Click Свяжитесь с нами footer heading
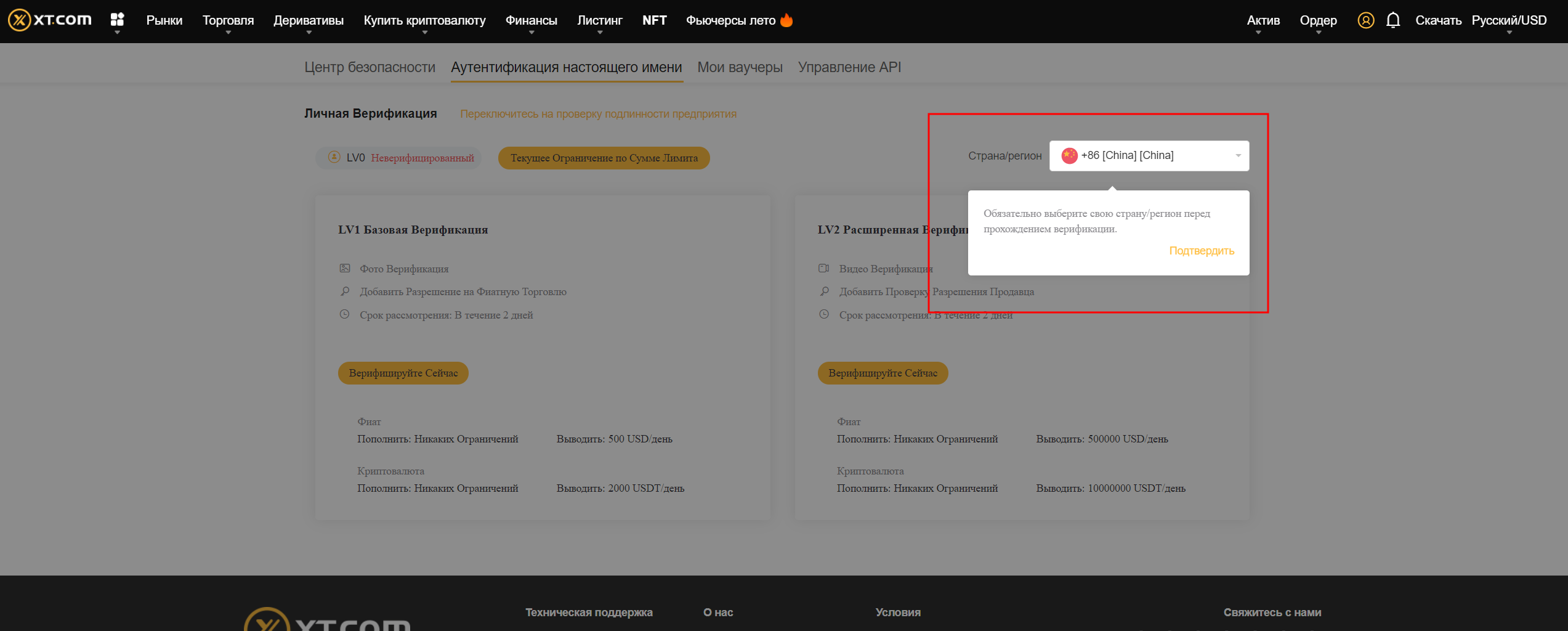Screen dimensions: 1568x631 [x=1272, y=612]
